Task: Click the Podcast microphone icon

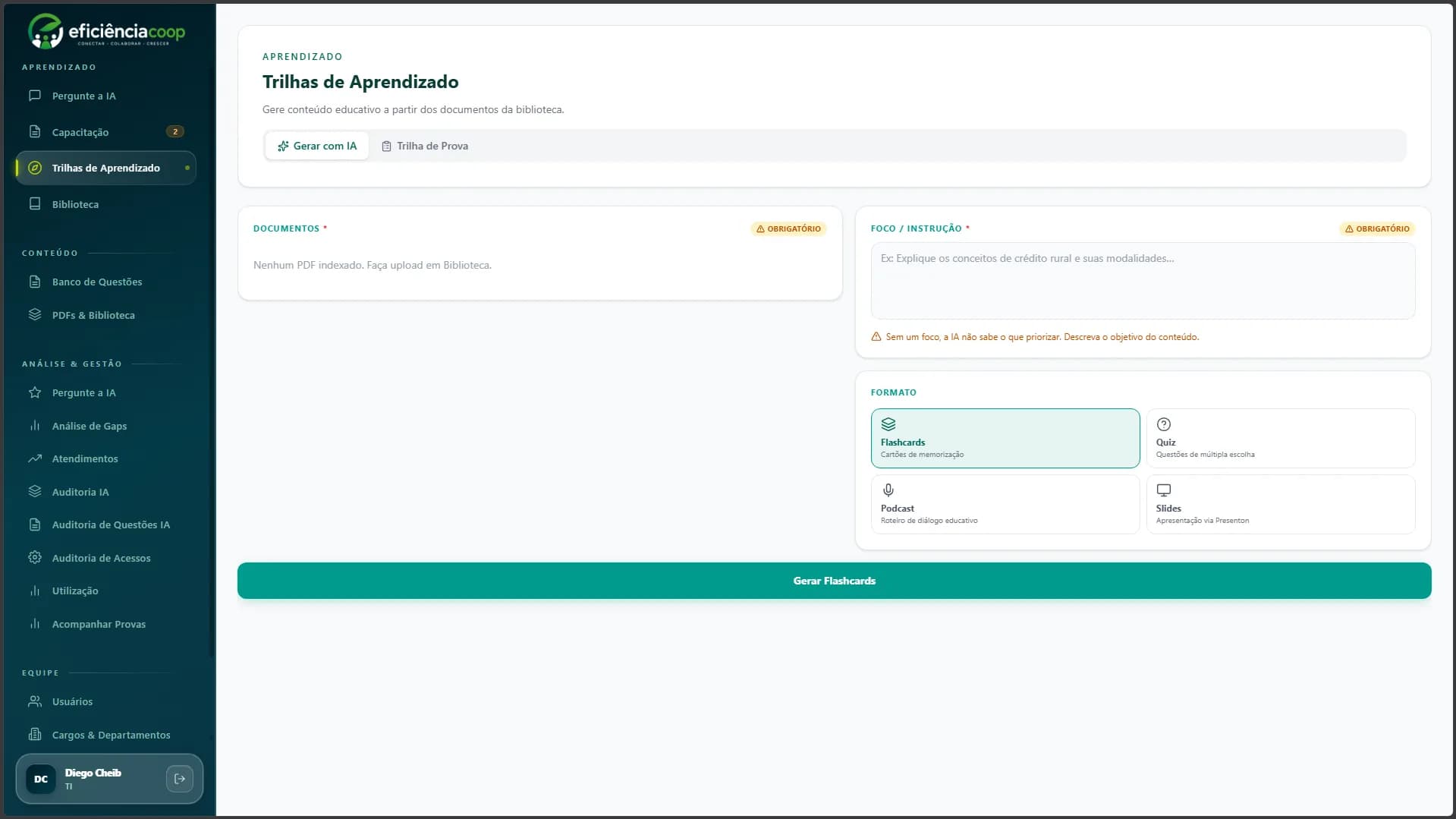Action: coord(888,490)
